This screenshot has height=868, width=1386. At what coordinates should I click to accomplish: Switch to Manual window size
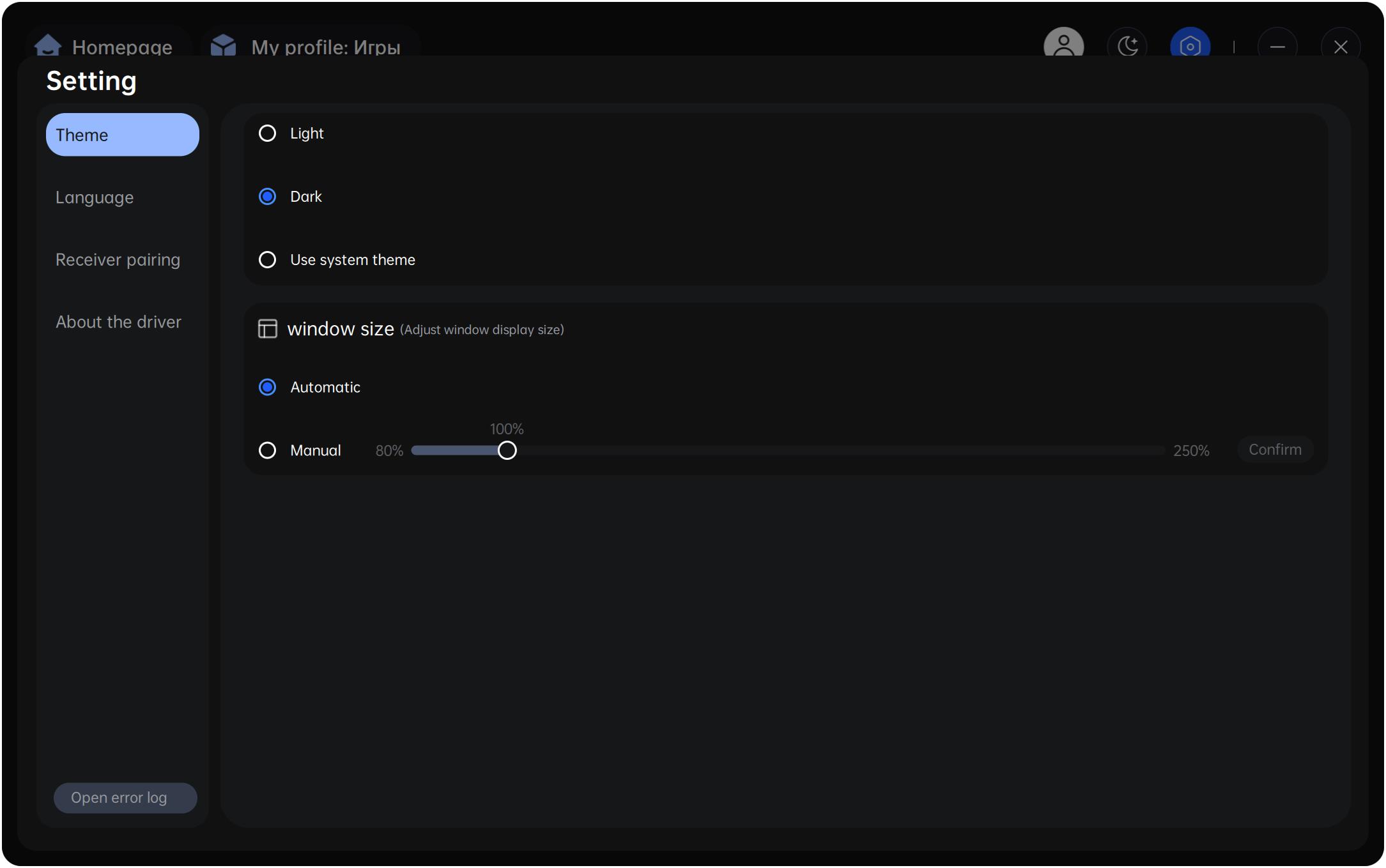[267, 450]
